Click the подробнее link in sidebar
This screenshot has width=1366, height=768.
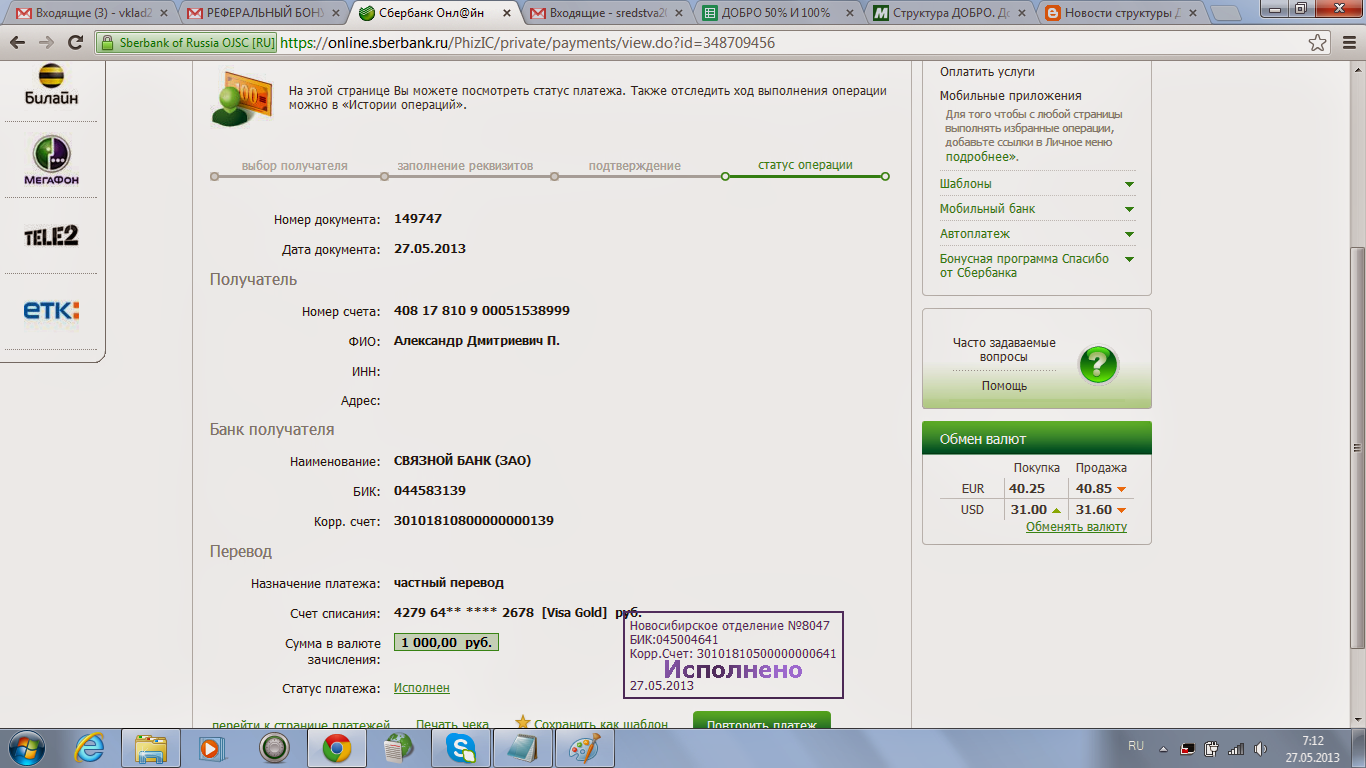coord(980,157)
